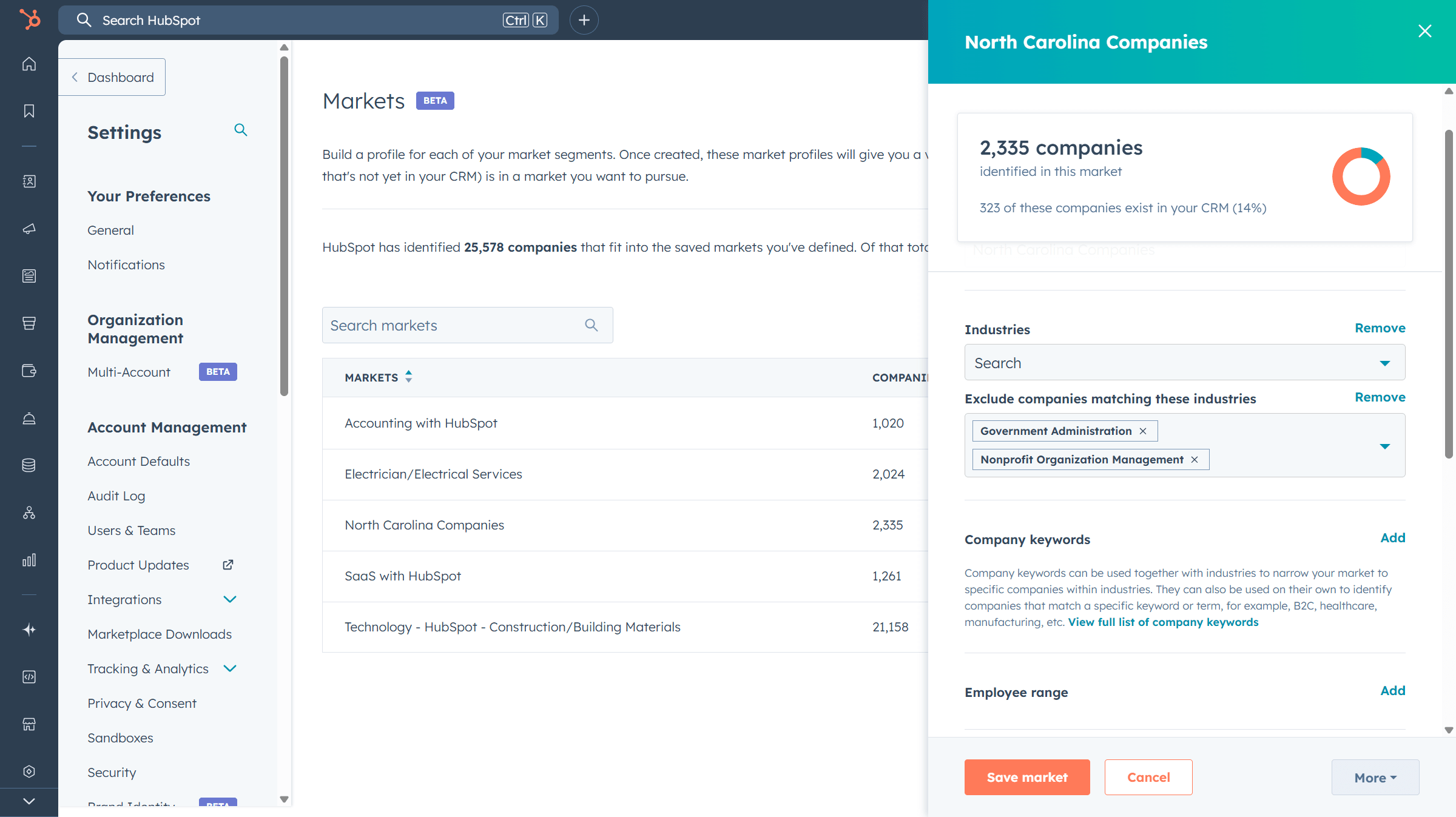Open the Sales inbox icon in left rail
The width and height of the screenshot is (1456, 817).
[x=29, y=323]
